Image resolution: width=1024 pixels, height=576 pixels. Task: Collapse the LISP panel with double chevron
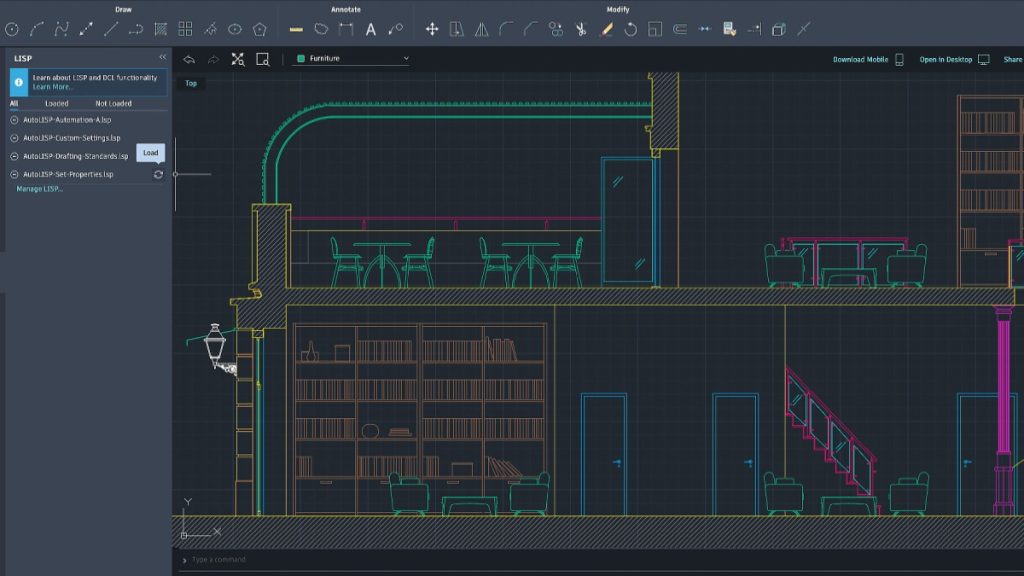(x=163, y=56)
